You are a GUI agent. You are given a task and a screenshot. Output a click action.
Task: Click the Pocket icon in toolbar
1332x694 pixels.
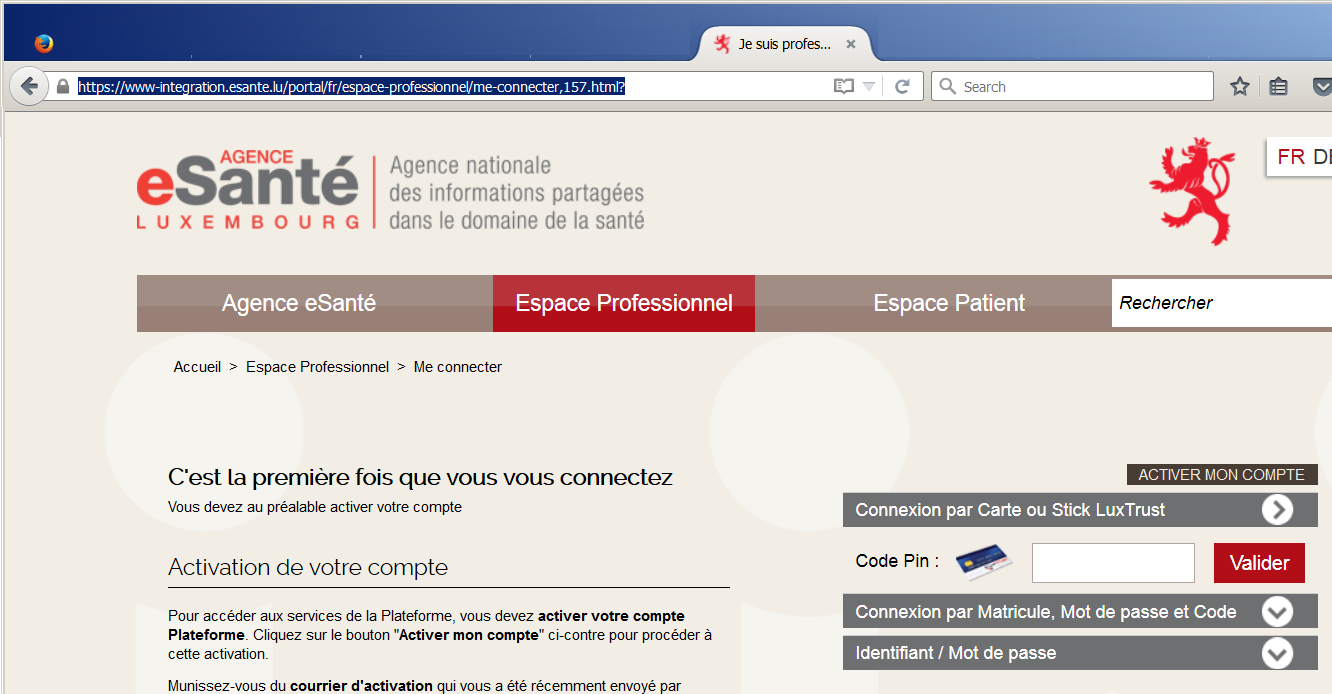coord(1320,87)
